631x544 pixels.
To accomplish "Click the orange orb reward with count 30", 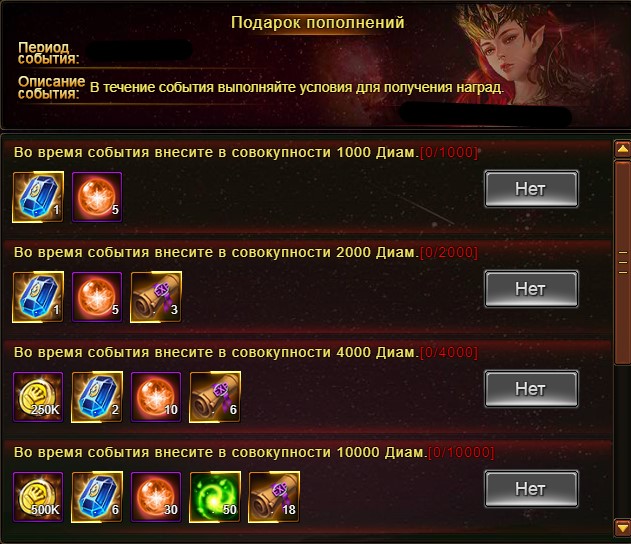I will click(156, 497).
